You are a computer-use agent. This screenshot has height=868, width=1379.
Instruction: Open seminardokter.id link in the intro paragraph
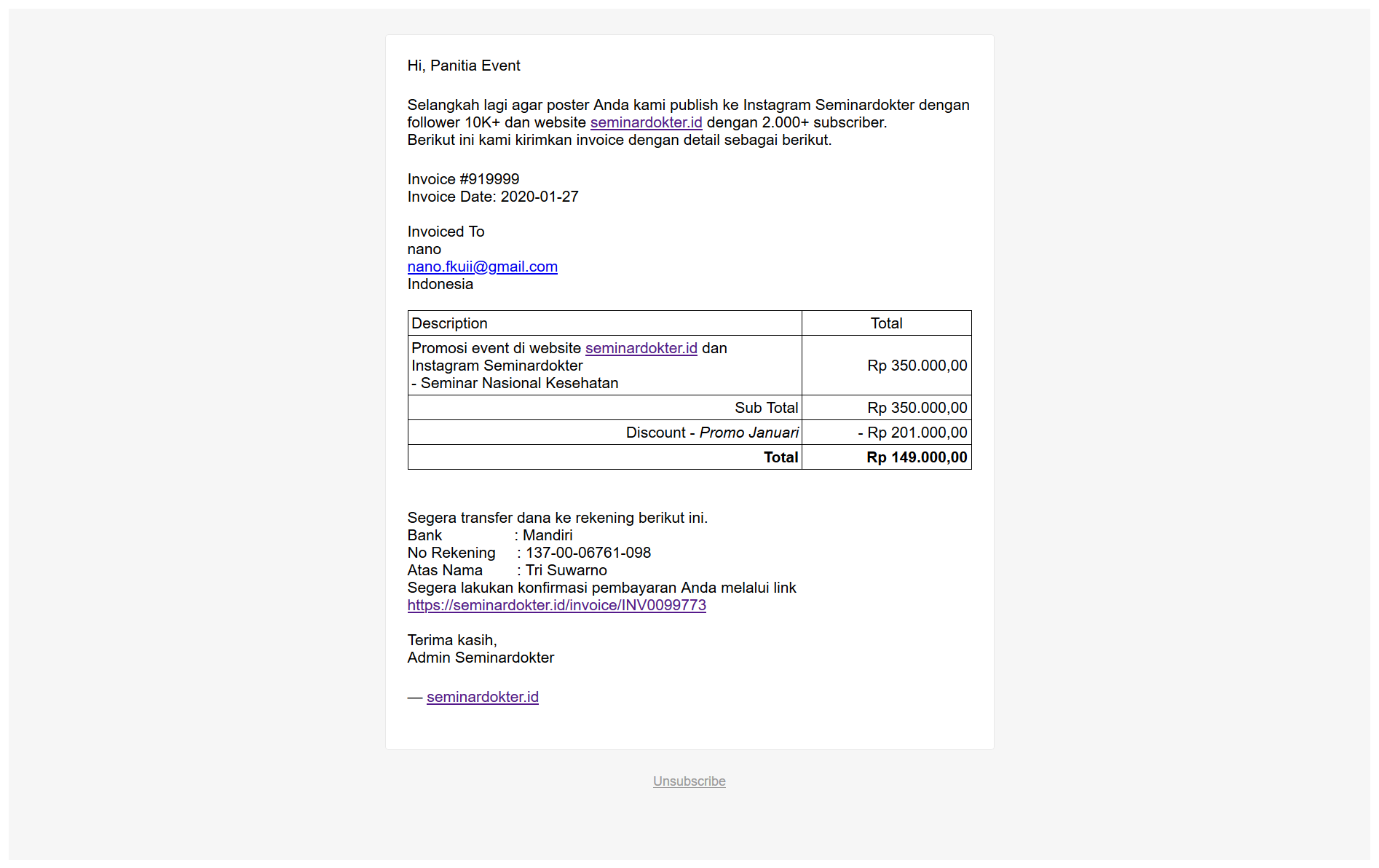(646, 122)
